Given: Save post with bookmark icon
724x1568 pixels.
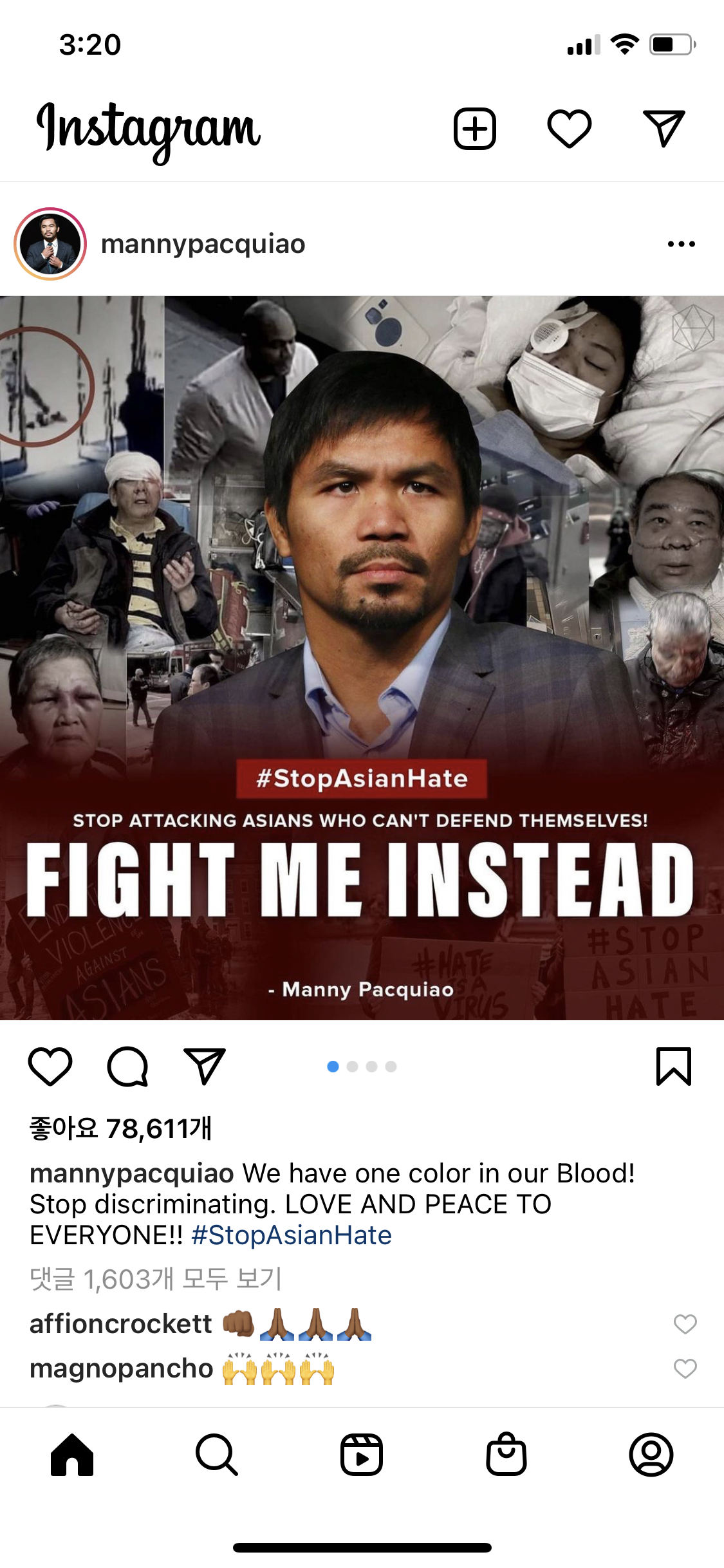Looking at the screenshot, I should 674,1067.
